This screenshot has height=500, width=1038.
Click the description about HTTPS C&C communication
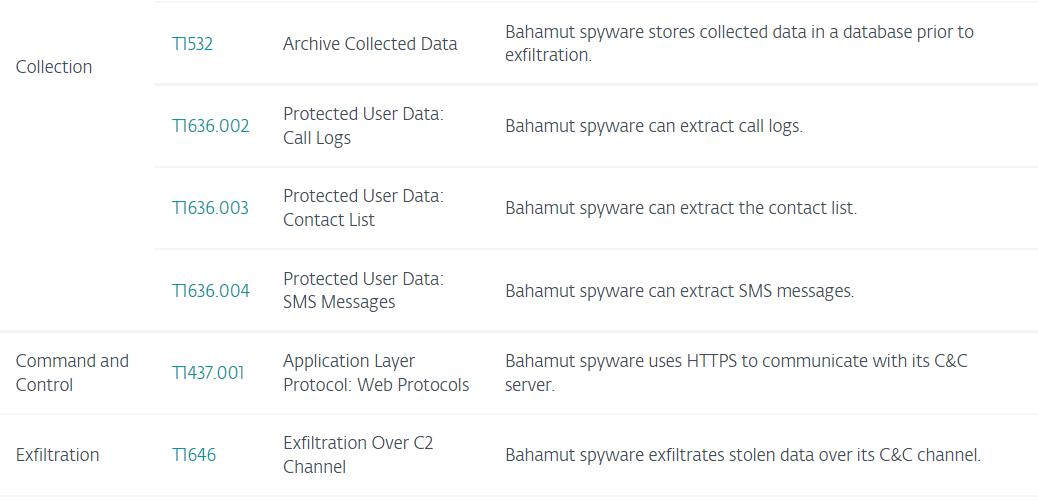click(x=736, y=373)
